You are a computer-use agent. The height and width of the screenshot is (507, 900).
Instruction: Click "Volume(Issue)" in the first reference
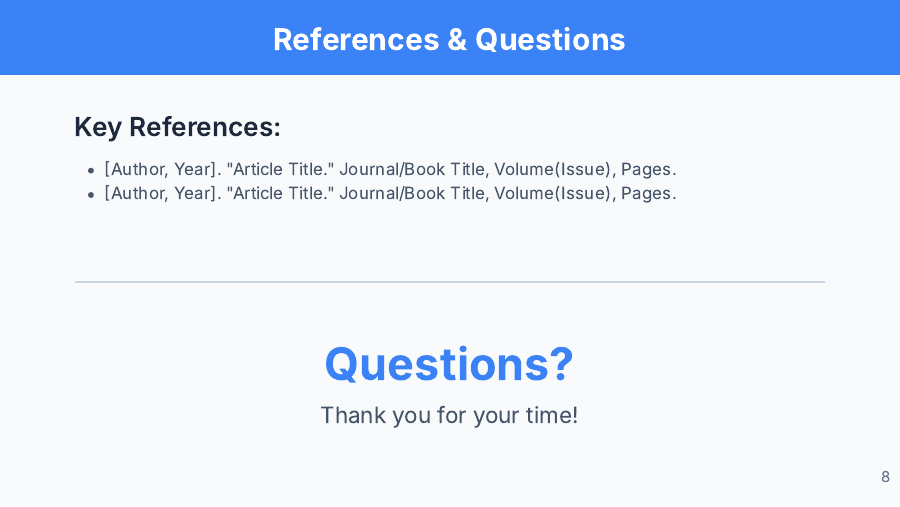pyautogui.click(x=552, y=170)
